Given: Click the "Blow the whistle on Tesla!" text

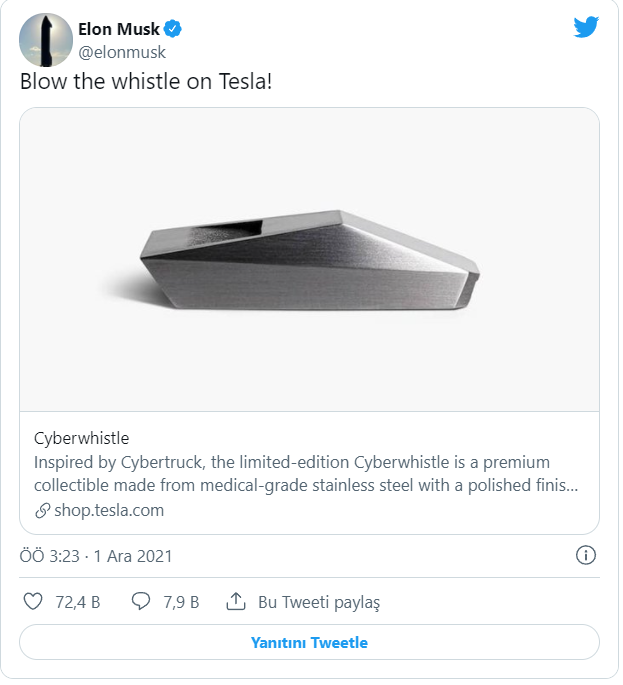Looking at the screenshot, I should pyautogui.click(x=145, y=82).
